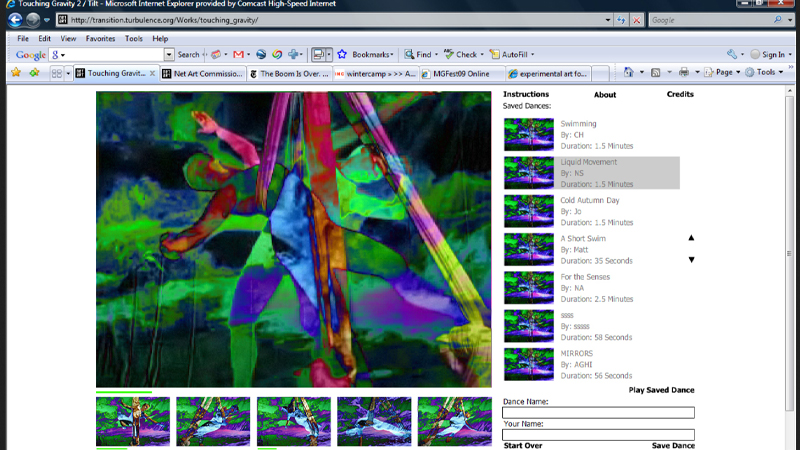Open the Quick Tabs grid icon

[x=57, y=73]
